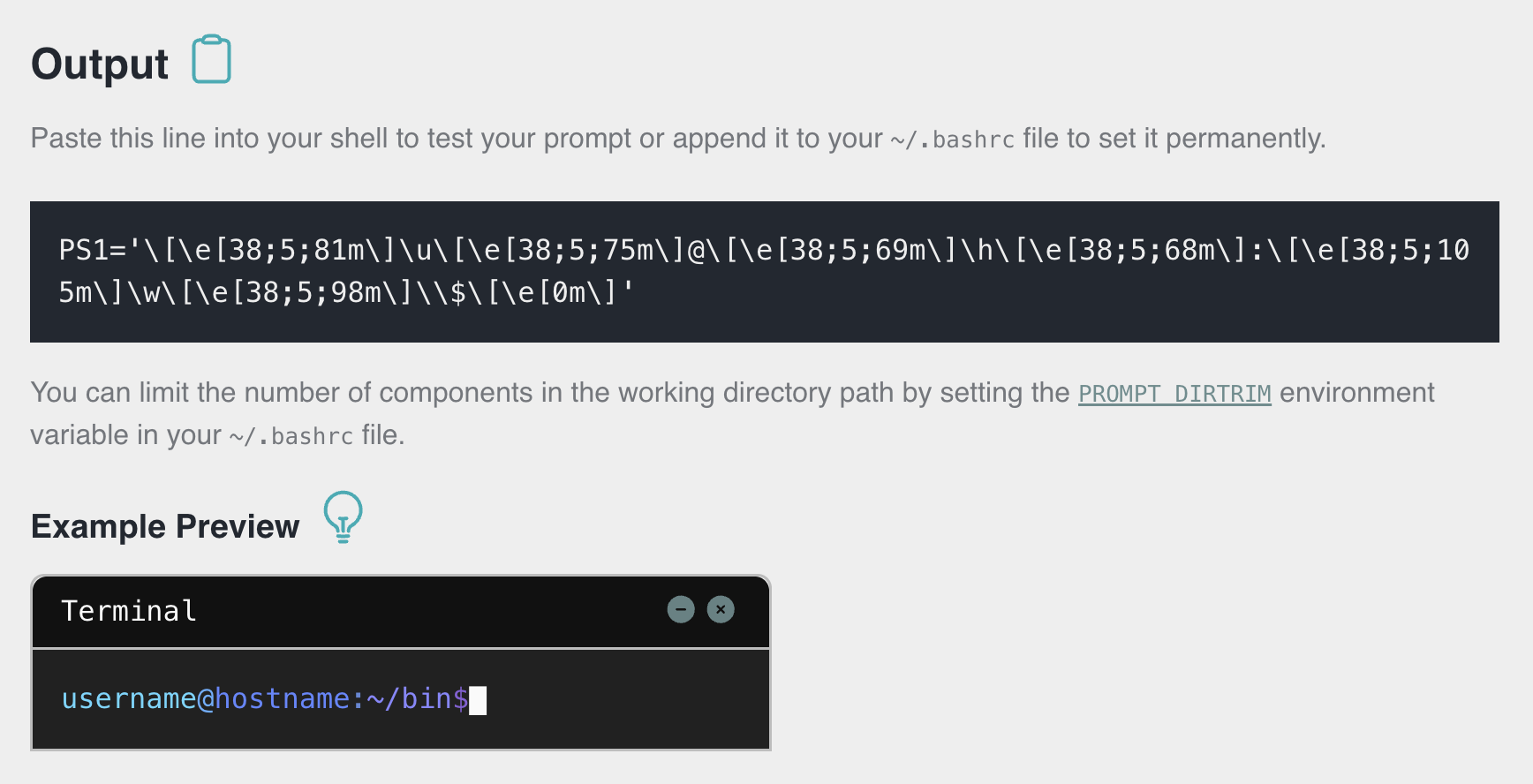Close the example Terminal preview window
1533x784 pixels.
pyautogui.click(x=721, y=609)
